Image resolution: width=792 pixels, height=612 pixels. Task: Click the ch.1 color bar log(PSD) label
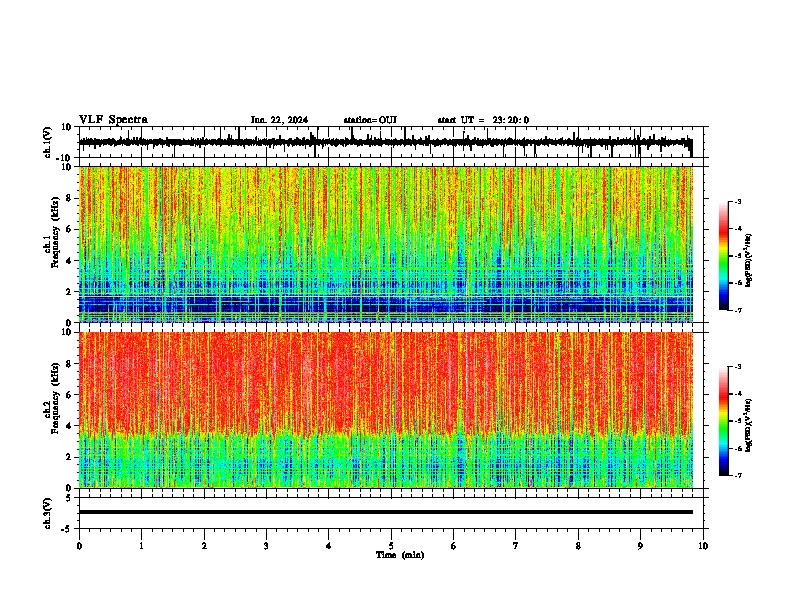point(748,260)
